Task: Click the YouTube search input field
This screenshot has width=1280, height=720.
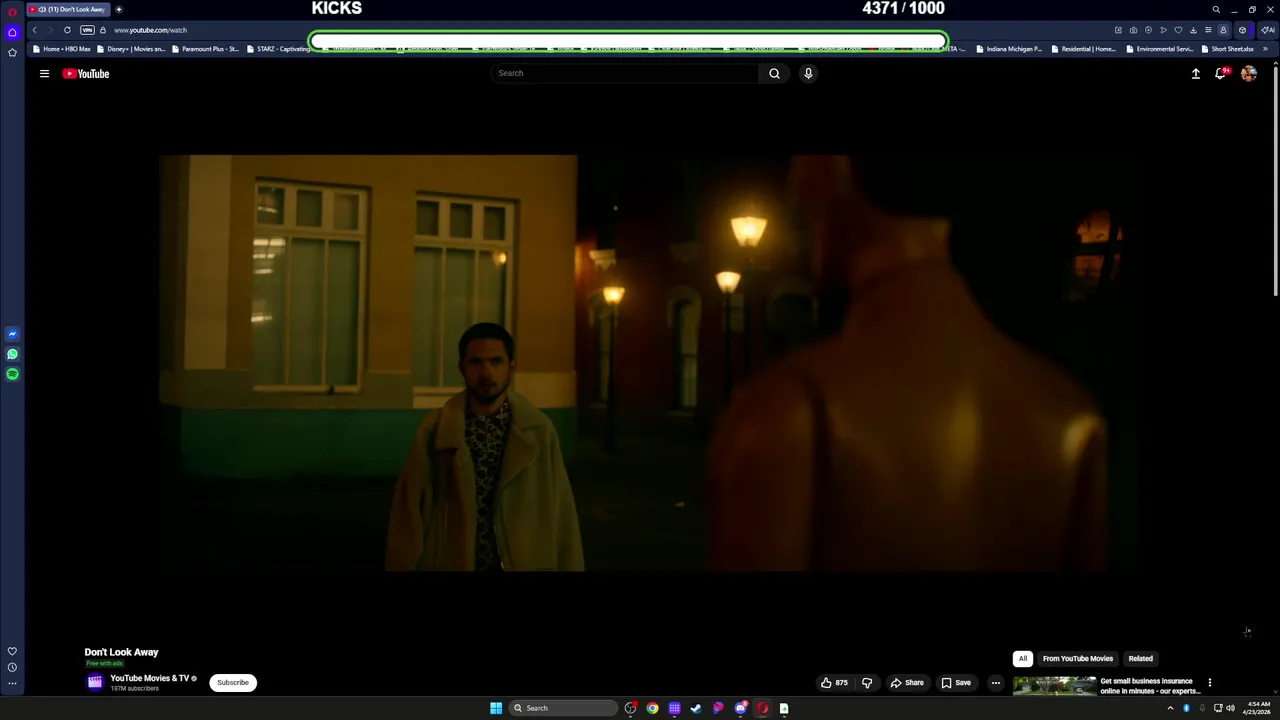Action: click(627, 73)
